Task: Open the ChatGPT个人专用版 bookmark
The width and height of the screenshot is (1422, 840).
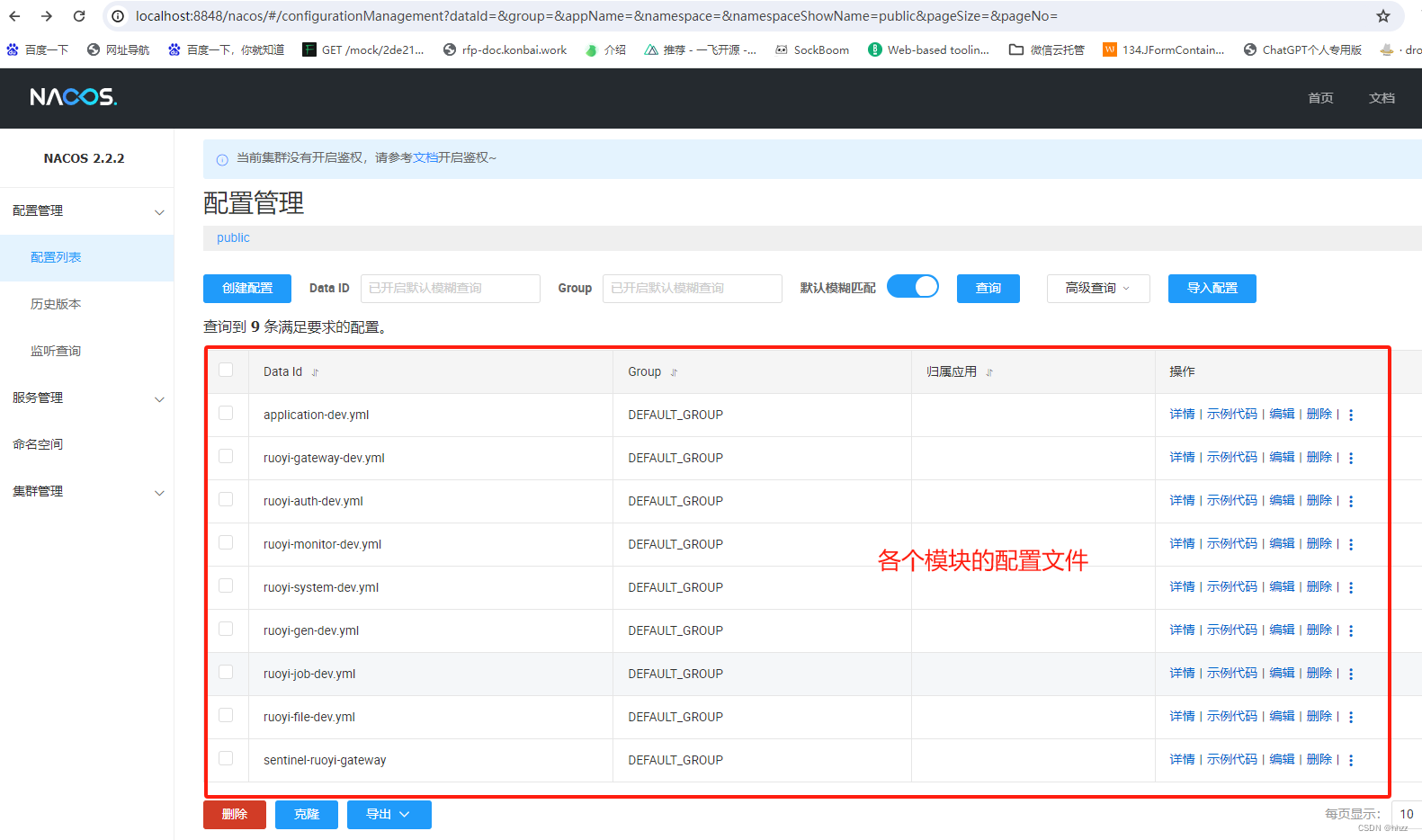Action: [x=1302, y=49]
